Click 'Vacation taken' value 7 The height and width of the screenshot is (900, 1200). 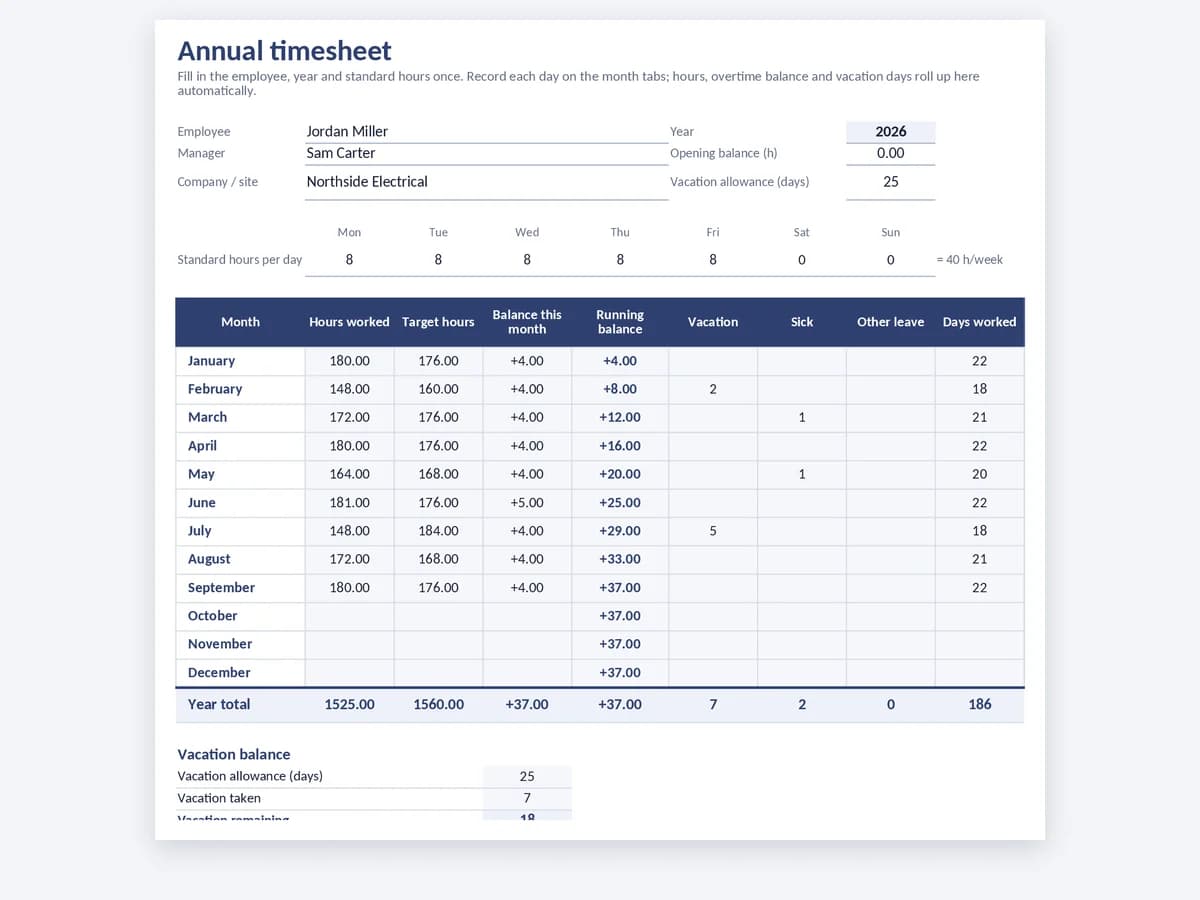click(x=527, y=798)
